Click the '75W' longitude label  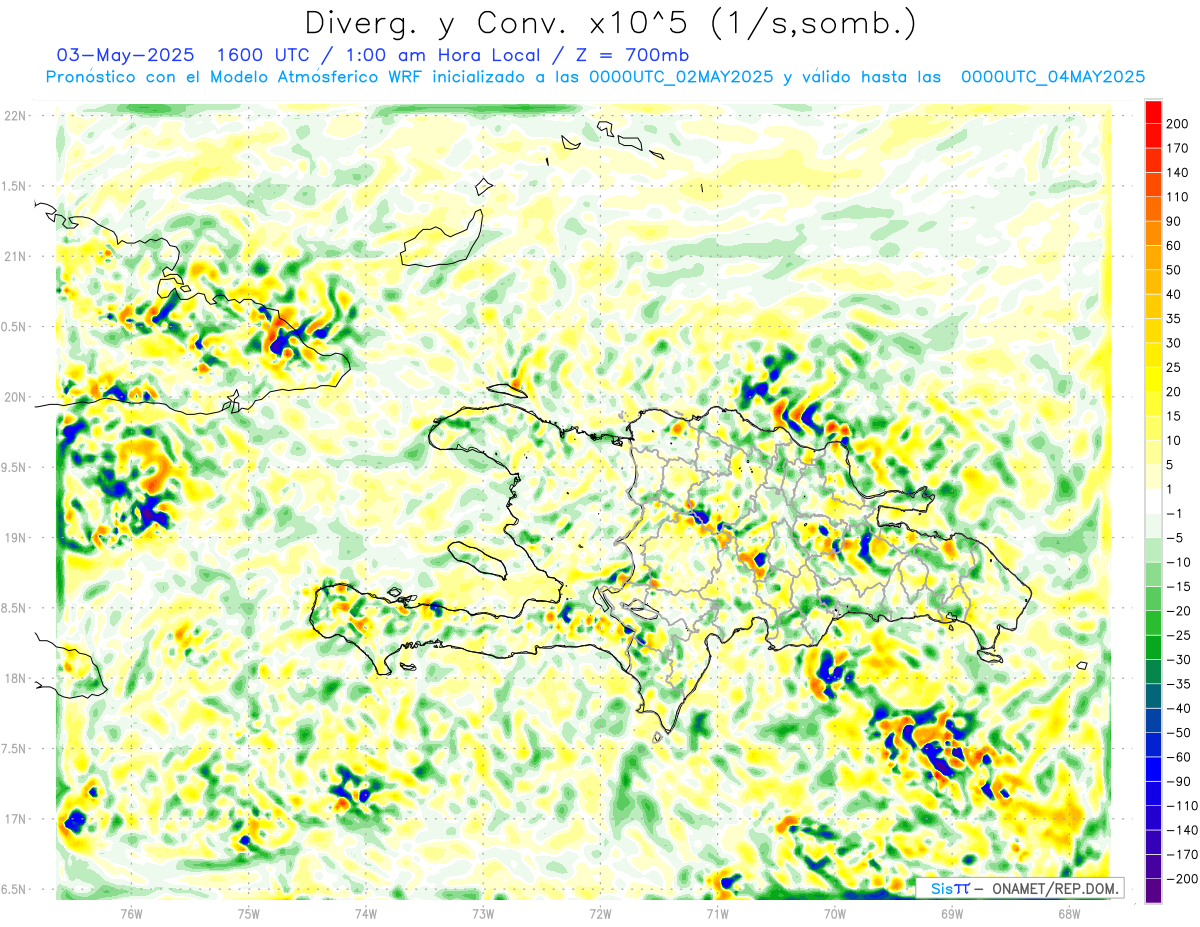point(248,913)
